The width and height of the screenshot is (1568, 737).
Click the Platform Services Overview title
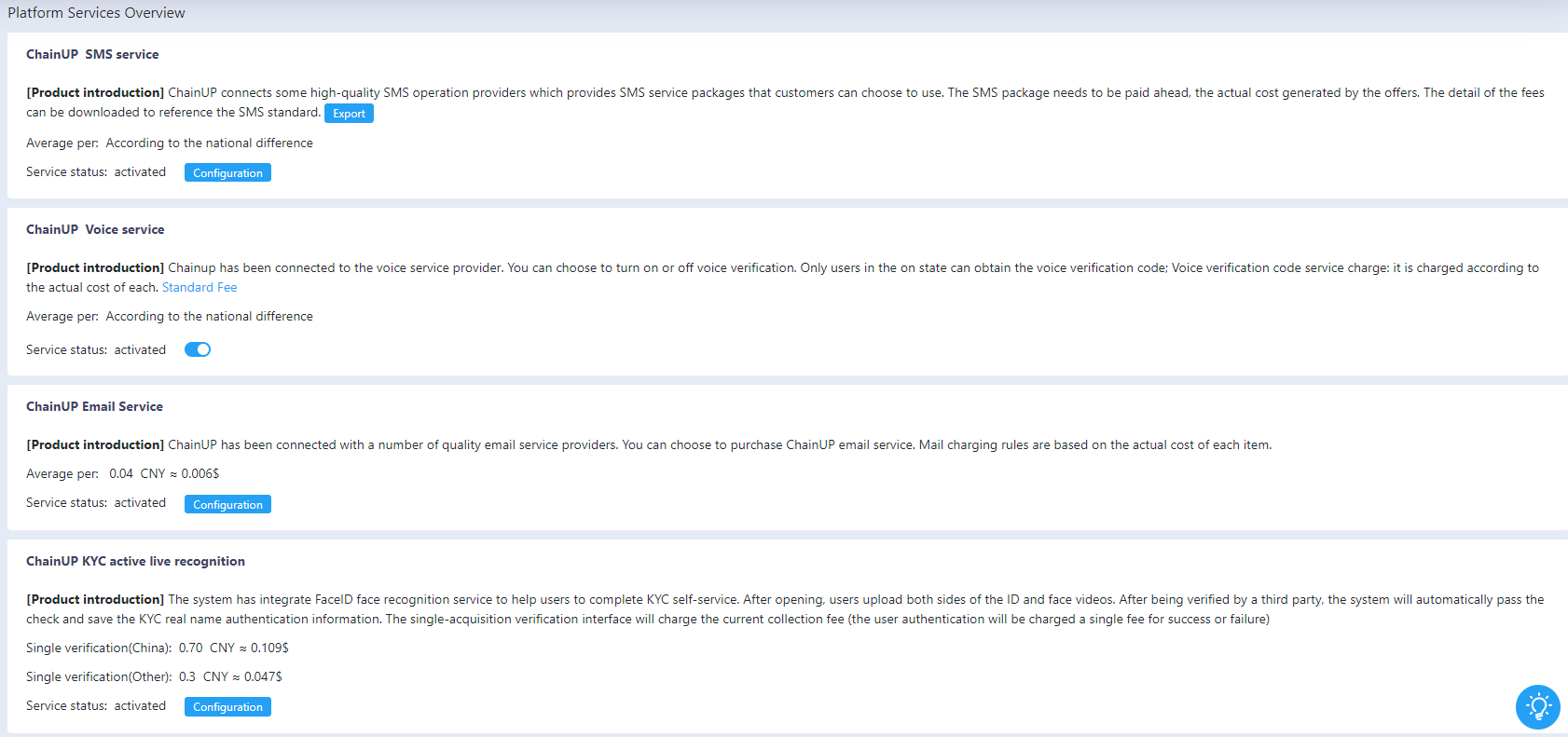[x=96, y=13]
